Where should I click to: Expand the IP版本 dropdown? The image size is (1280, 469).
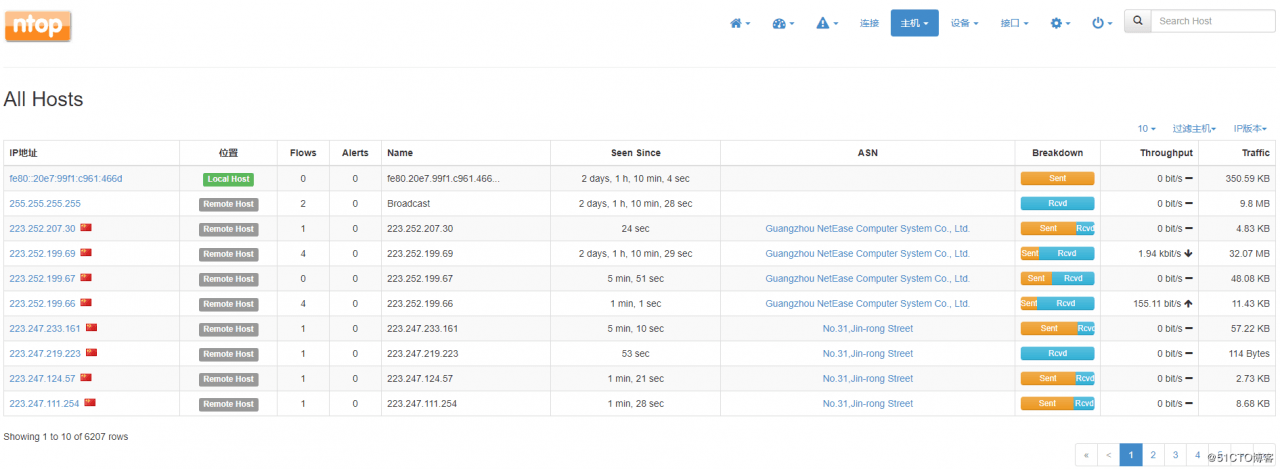(x=1250, y=129)
